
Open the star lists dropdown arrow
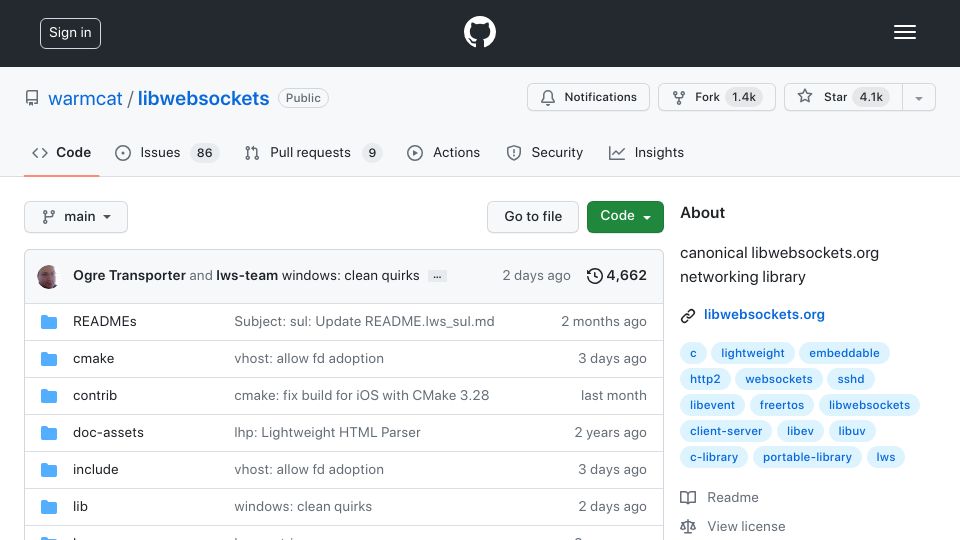(918, 97)
